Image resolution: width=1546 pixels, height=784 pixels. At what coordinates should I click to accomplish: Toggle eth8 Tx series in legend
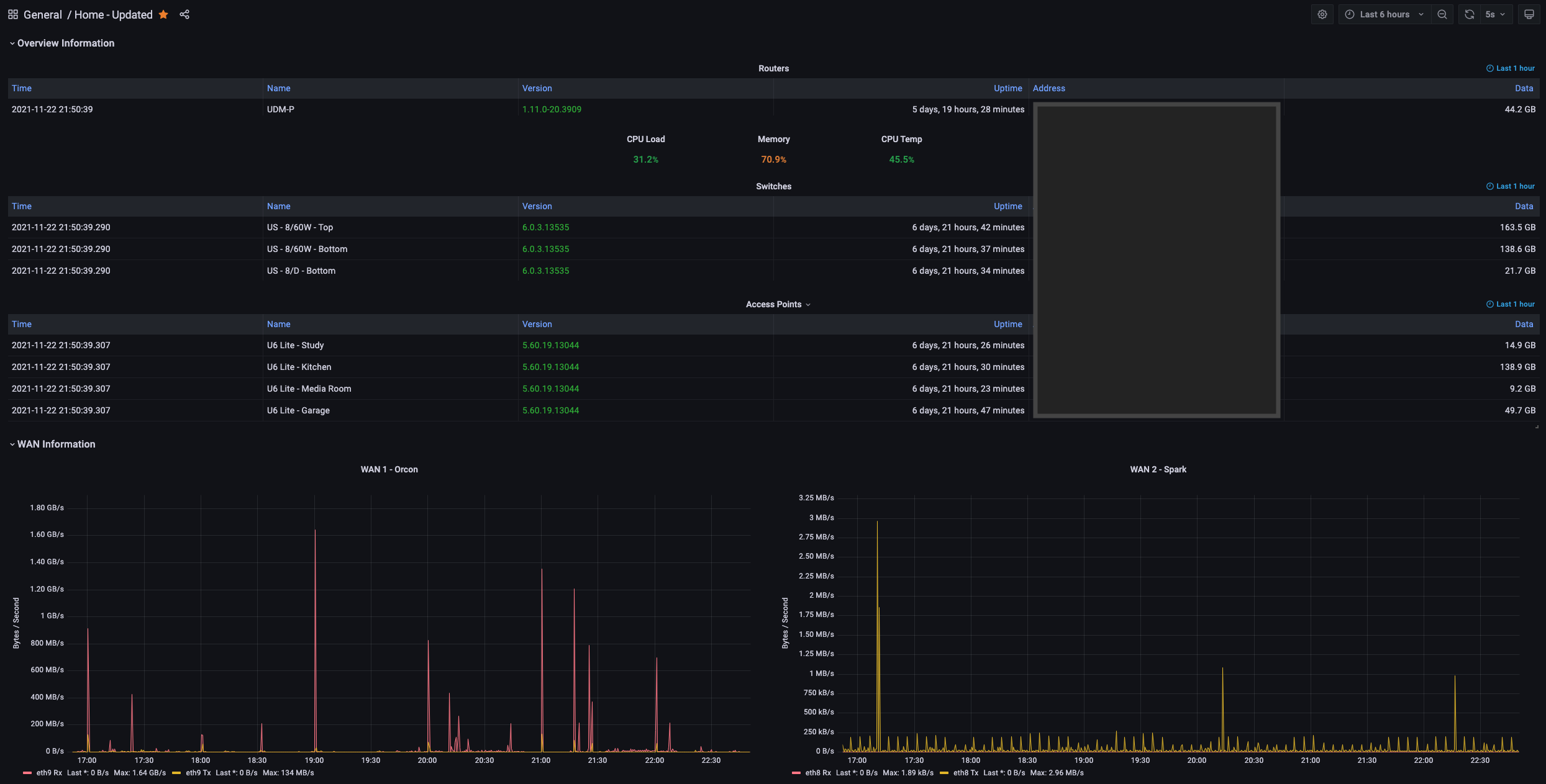[x=965, y=773]
